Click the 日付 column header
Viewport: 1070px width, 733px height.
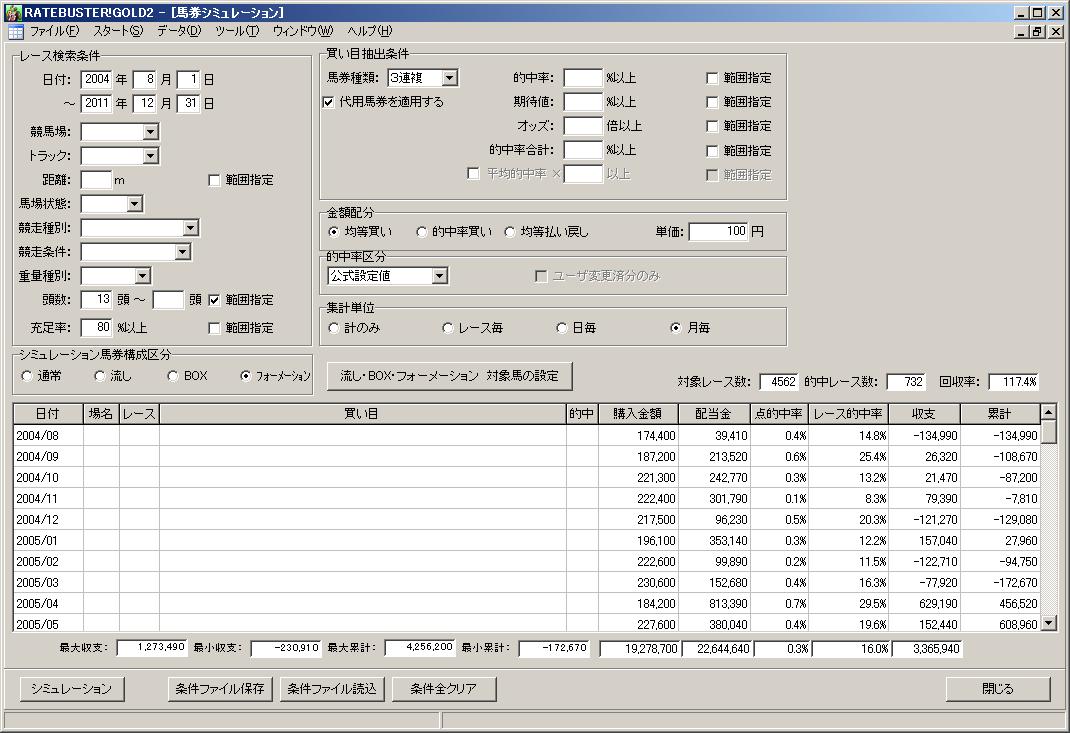[x=48, y=414]
